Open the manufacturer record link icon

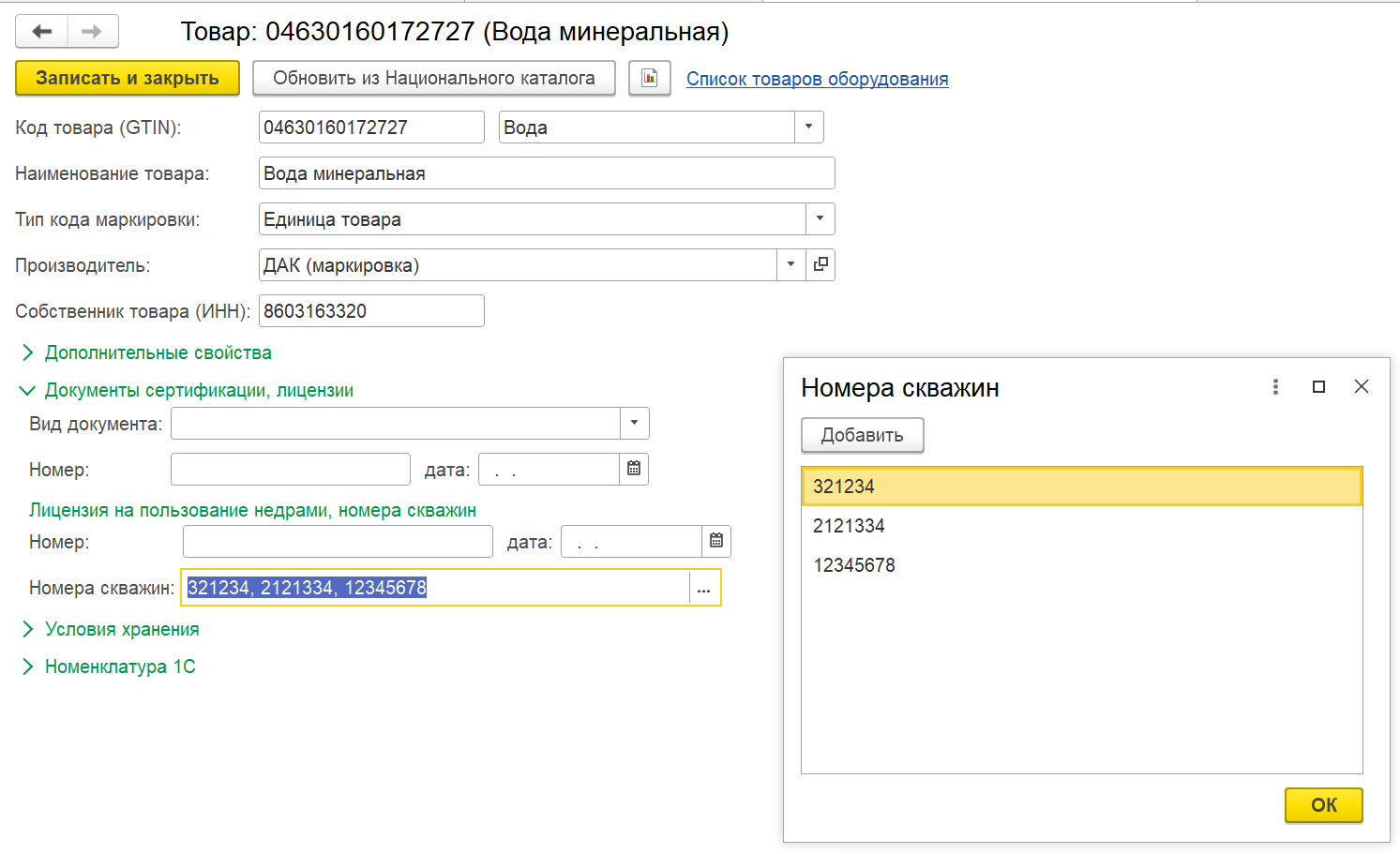coord(820,265)
